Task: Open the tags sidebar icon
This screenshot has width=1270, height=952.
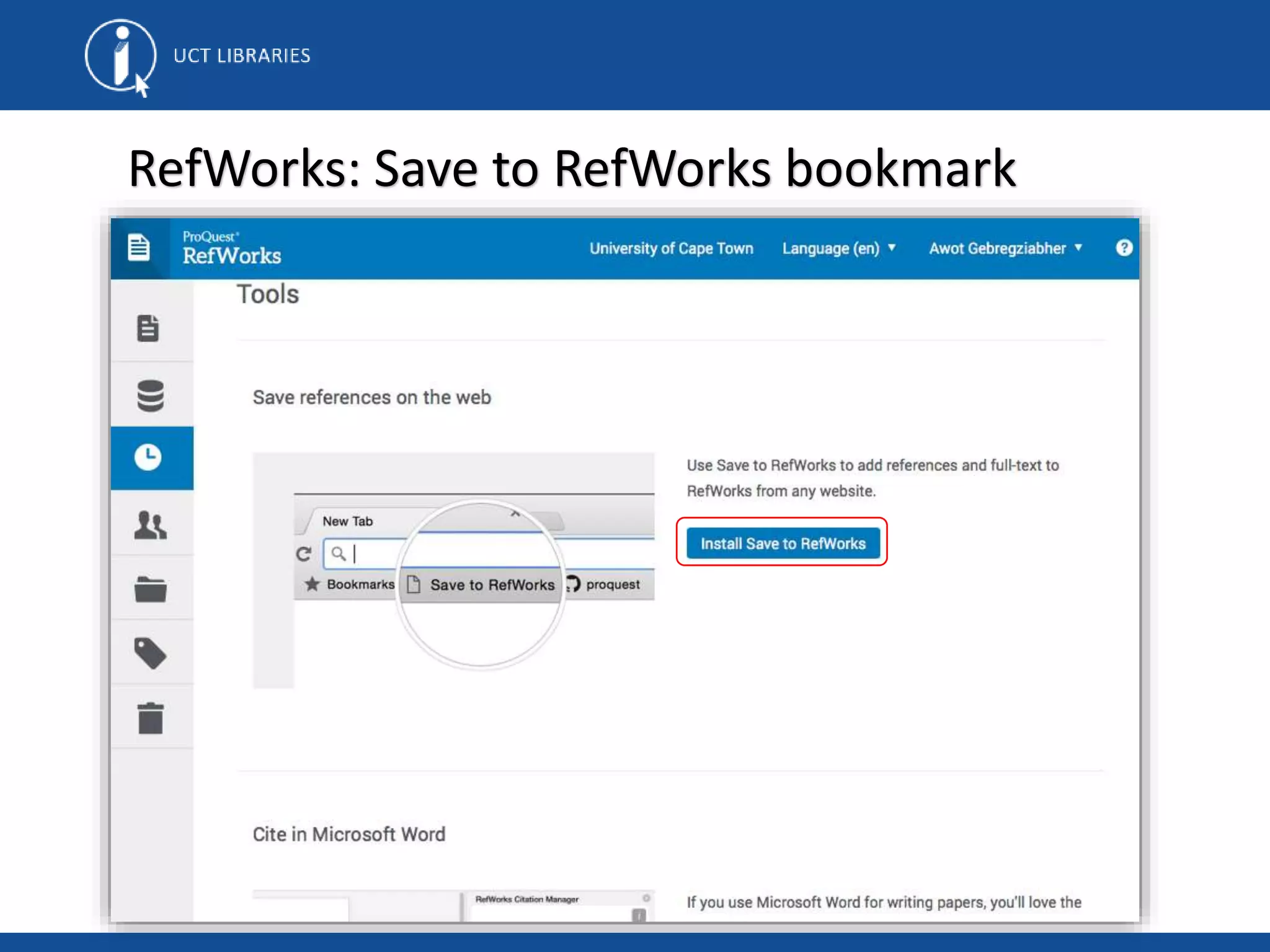Action: (x=150, y=653)
